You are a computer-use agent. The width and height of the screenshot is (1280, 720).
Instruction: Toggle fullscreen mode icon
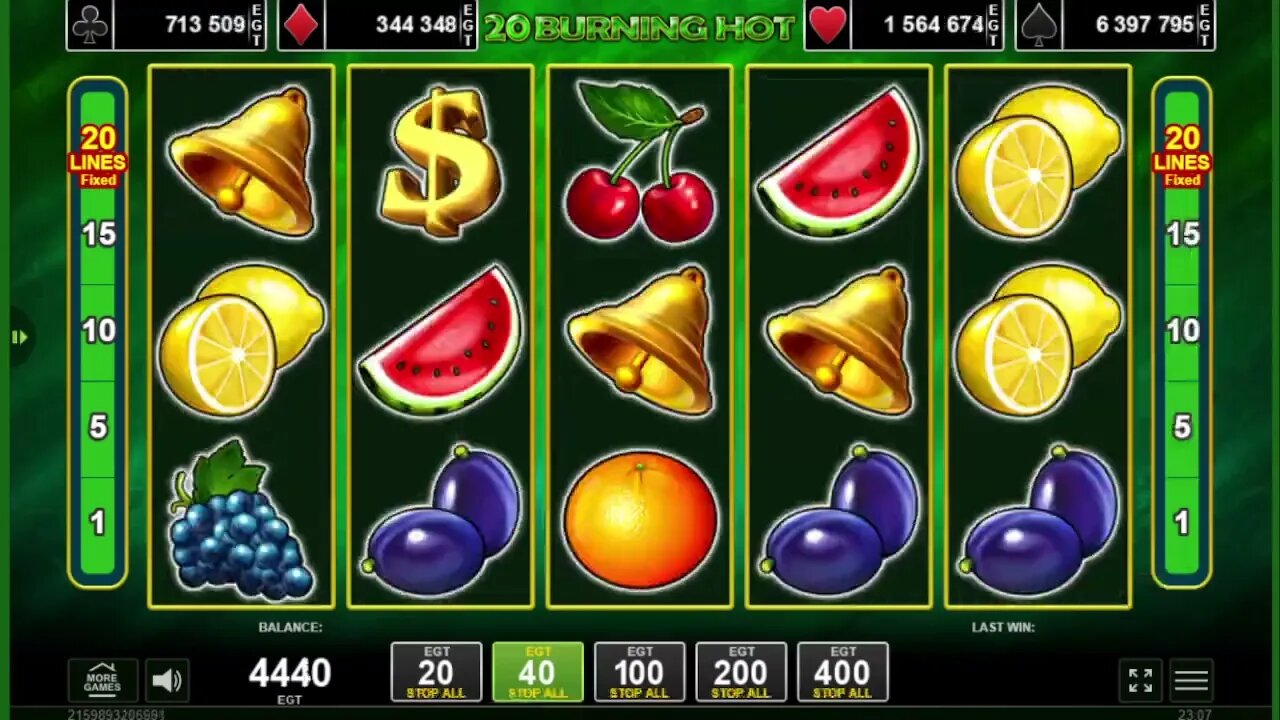coord(1141,680)
